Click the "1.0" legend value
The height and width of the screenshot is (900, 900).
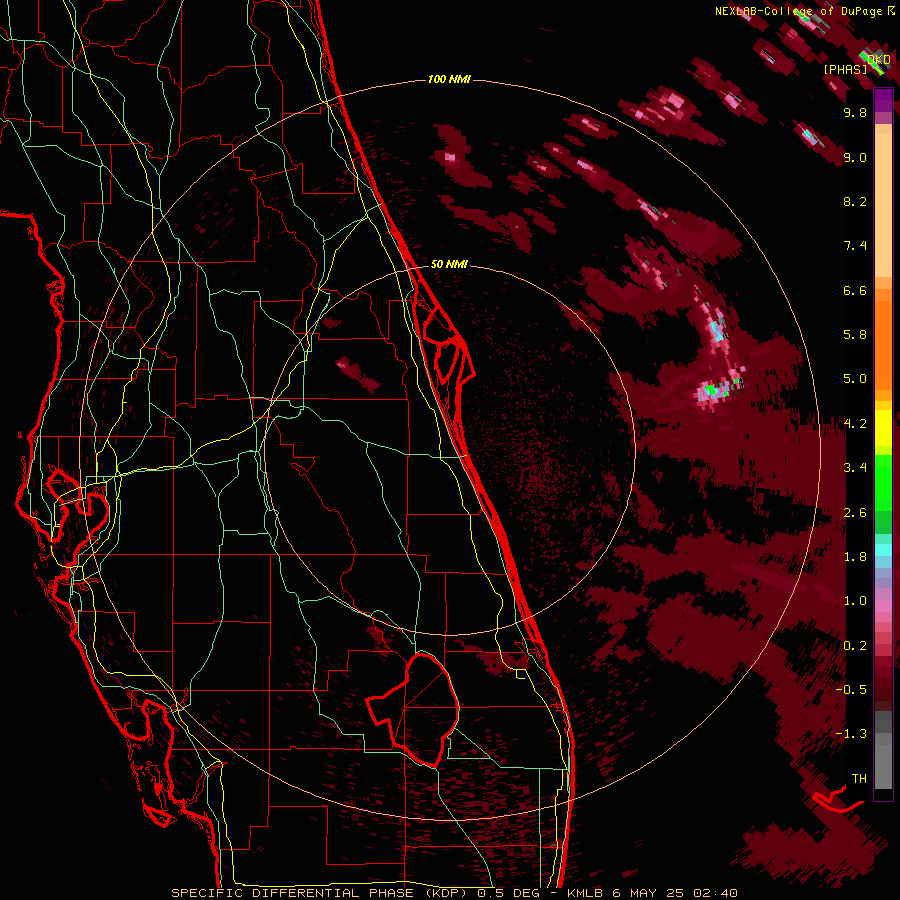[855, 601]
